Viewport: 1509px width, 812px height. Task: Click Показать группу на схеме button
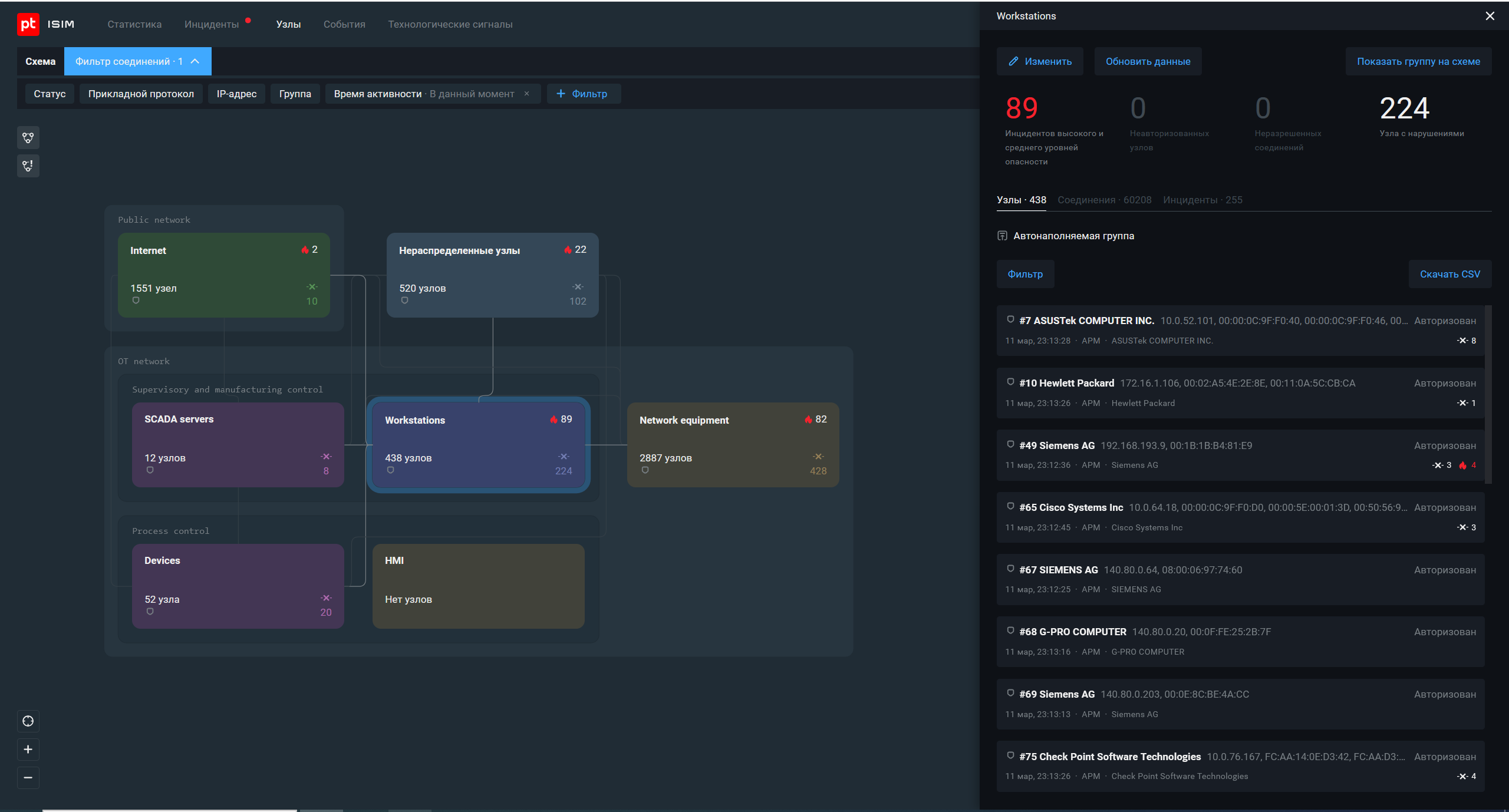[1418, 61]
